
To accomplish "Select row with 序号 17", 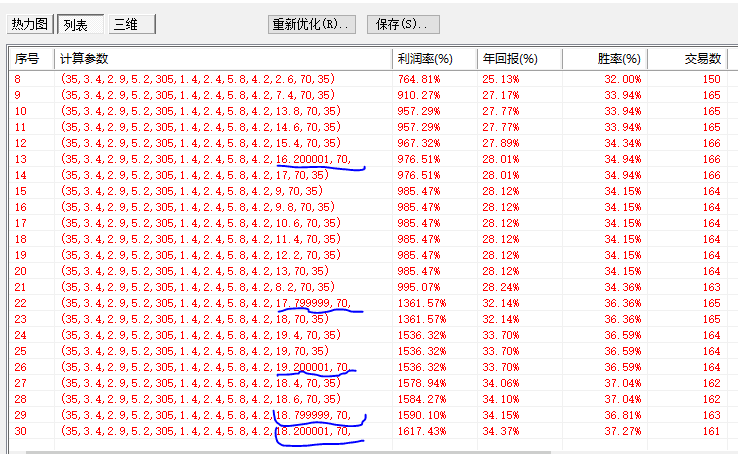I will [x=373, y=223].
